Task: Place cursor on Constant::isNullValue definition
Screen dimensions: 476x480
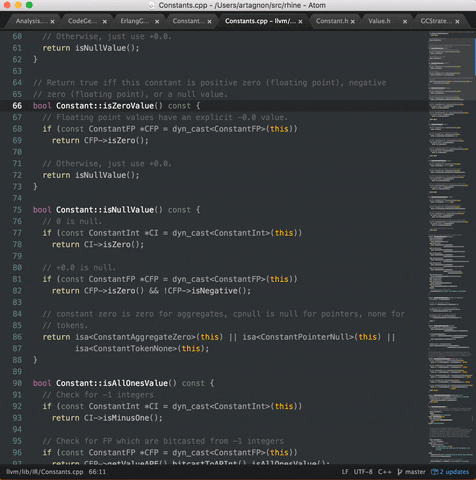Action: (105, 210)
